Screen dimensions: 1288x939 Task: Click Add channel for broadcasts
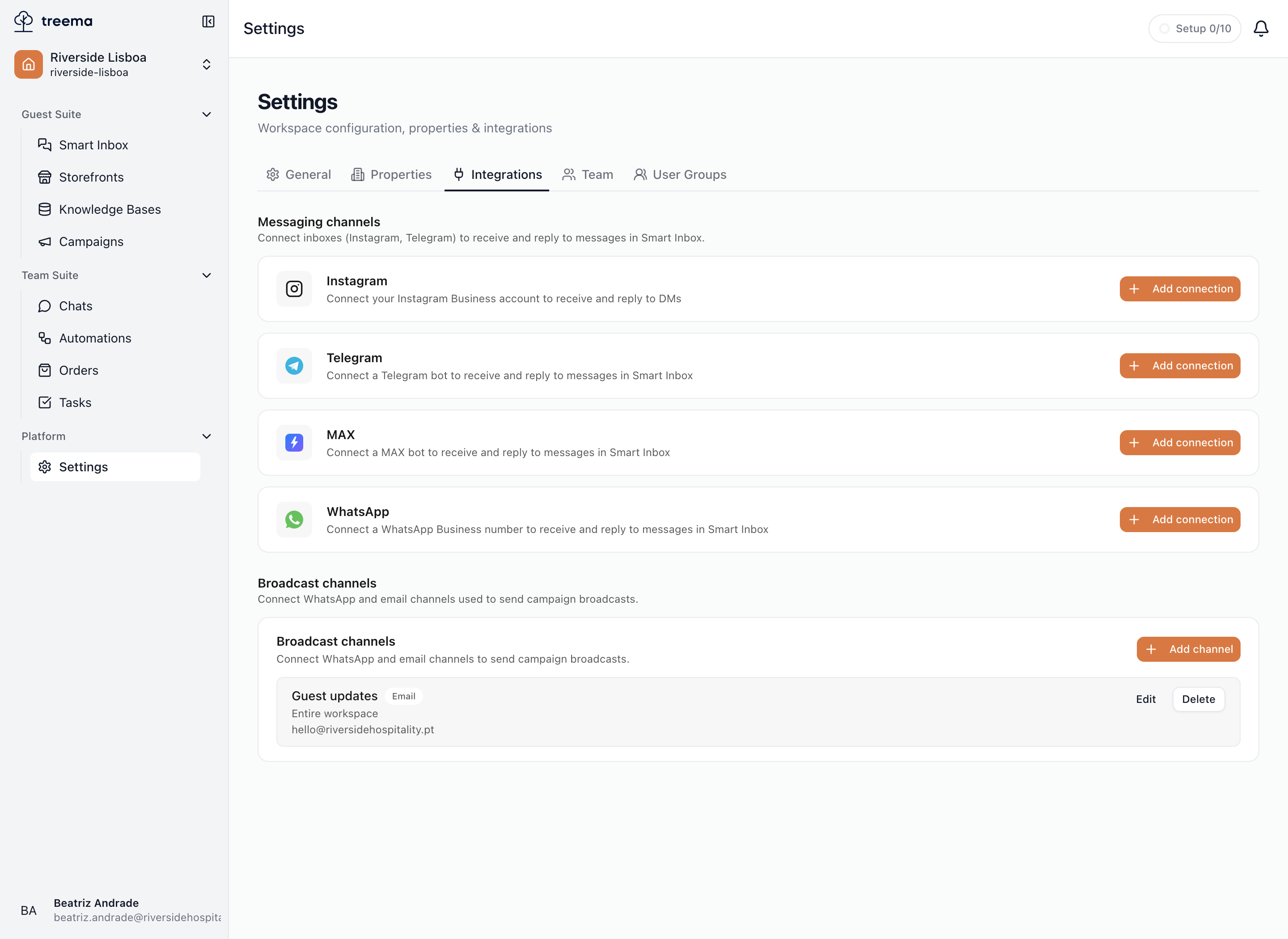click(1189, 649)
